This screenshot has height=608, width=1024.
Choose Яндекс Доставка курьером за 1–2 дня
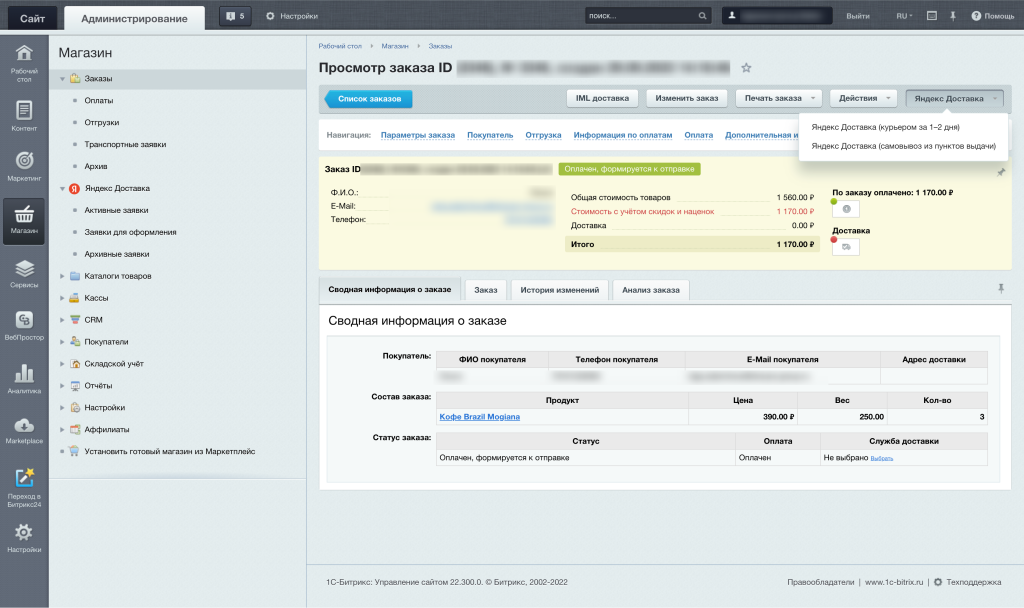886,127
